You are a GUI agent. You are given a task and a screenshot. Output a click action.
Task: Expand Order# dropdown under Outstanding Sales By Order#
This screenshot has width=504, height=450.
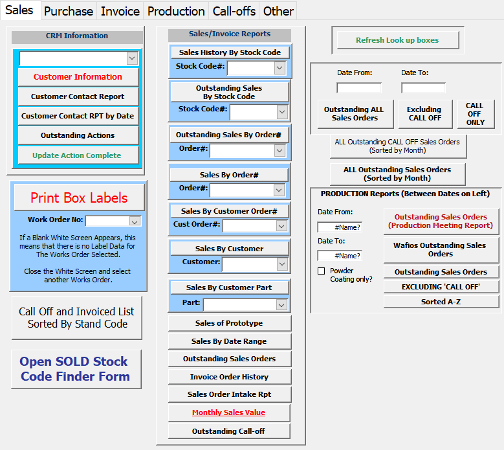pyautogui.click(x=279, y=151)
